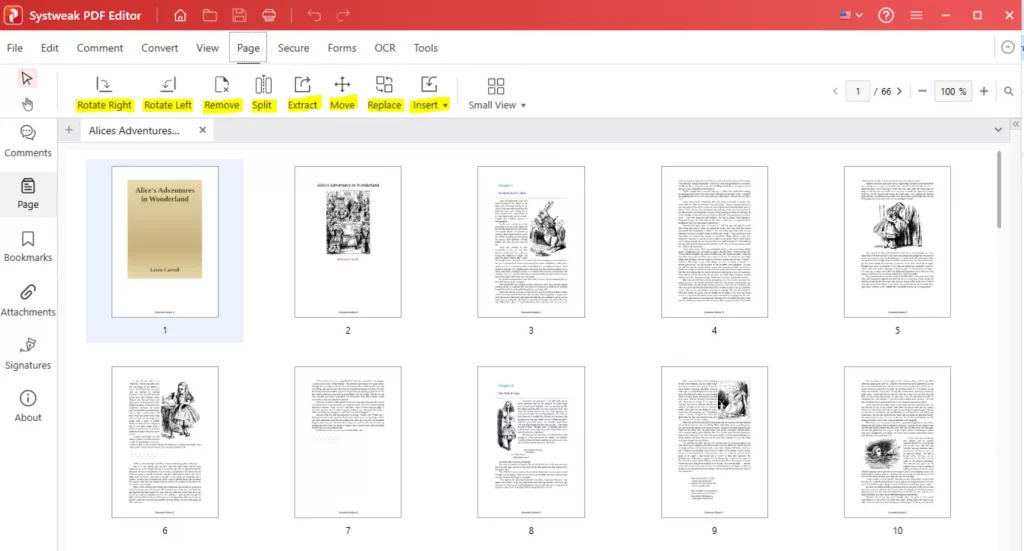Viewport: 1024px width, 551px height.
Task: Open the View menu
Action: coord(208,48)
